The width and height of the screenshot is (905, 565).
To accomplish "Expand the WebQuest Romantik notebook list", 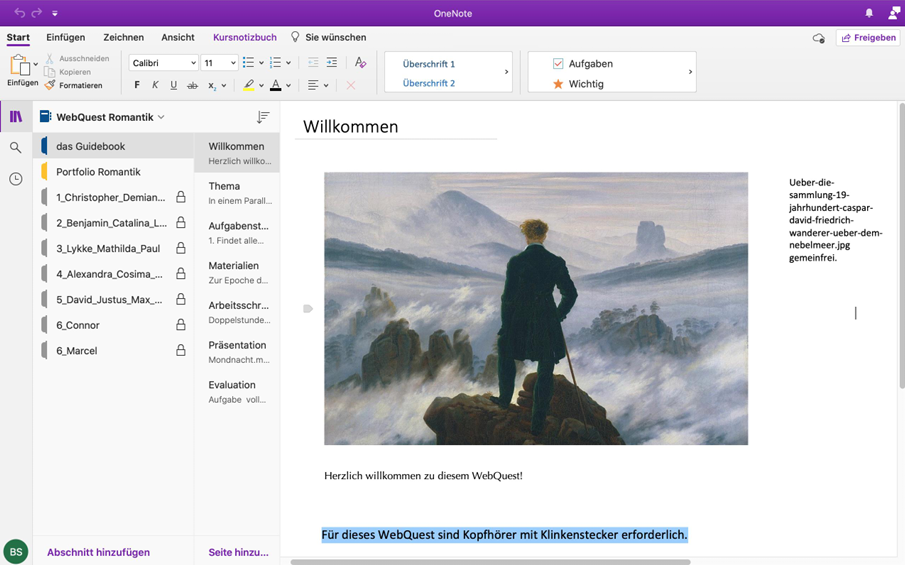I will click(x=161, y=117).
